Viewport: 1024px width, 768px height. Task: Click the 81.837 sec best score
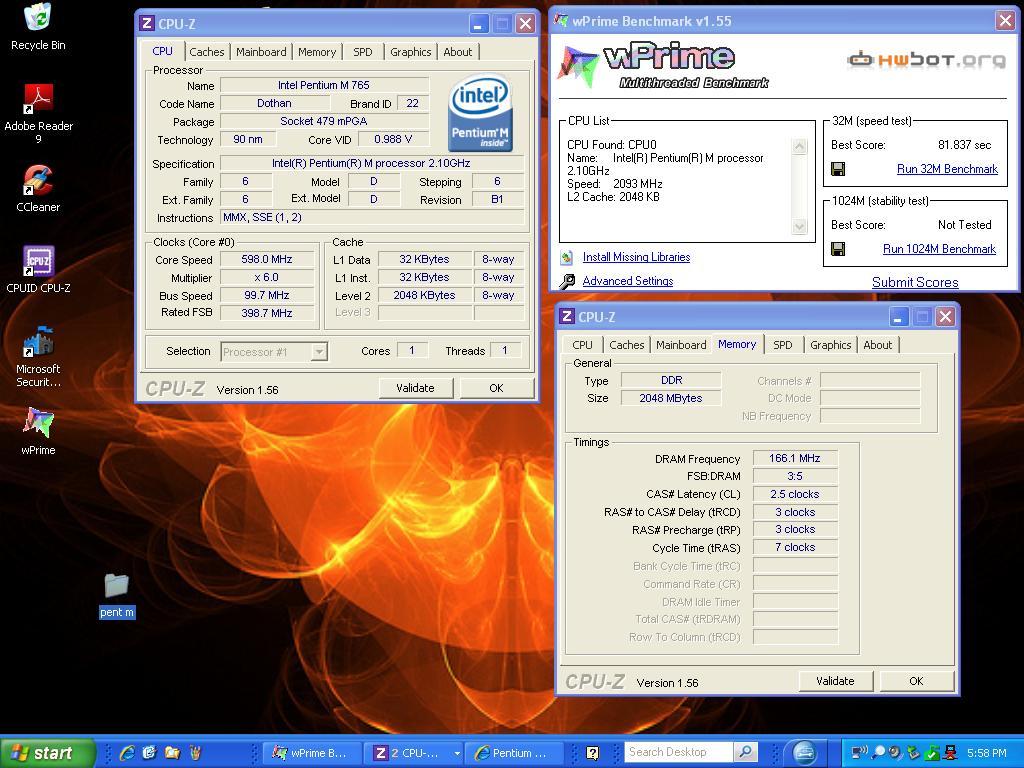964,145
